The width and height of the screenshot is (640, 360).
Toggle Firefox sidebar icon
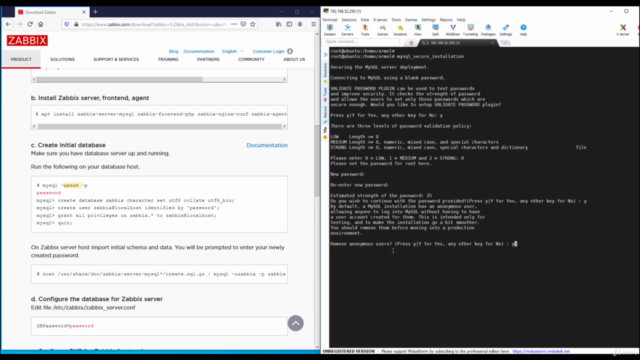click(x=289, y=24)
